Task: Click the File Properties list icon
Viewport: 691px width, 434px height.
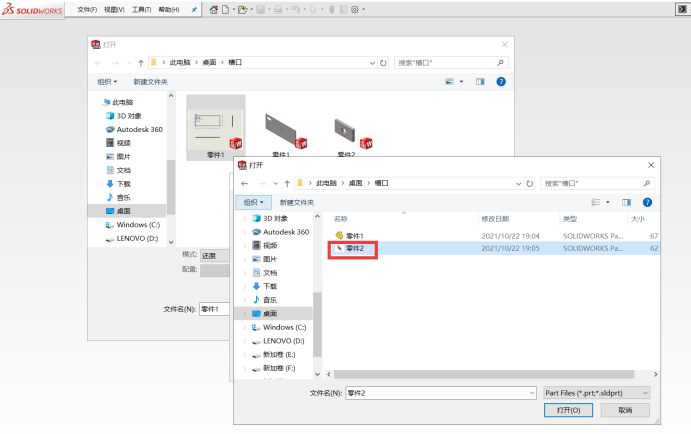Action: (343, 9)
